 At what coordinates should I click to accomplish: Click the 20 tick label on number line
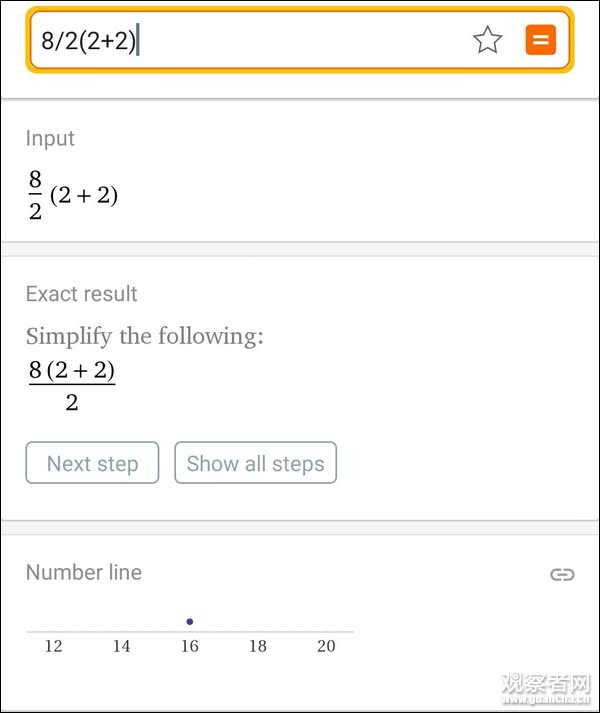click(x=326, y=646)
